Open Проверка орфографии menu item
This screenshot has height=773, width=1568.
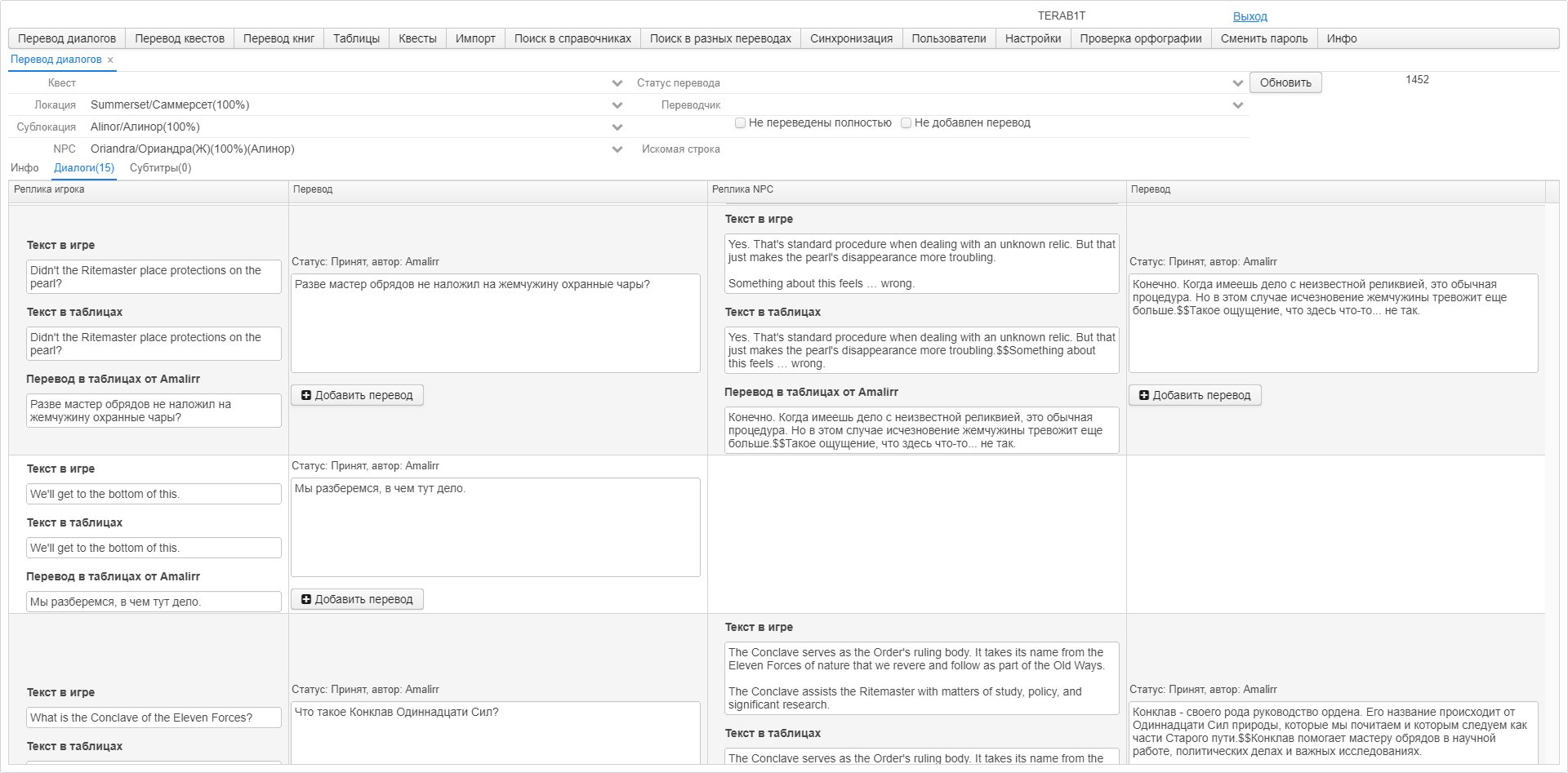(x=1141, y=38)
